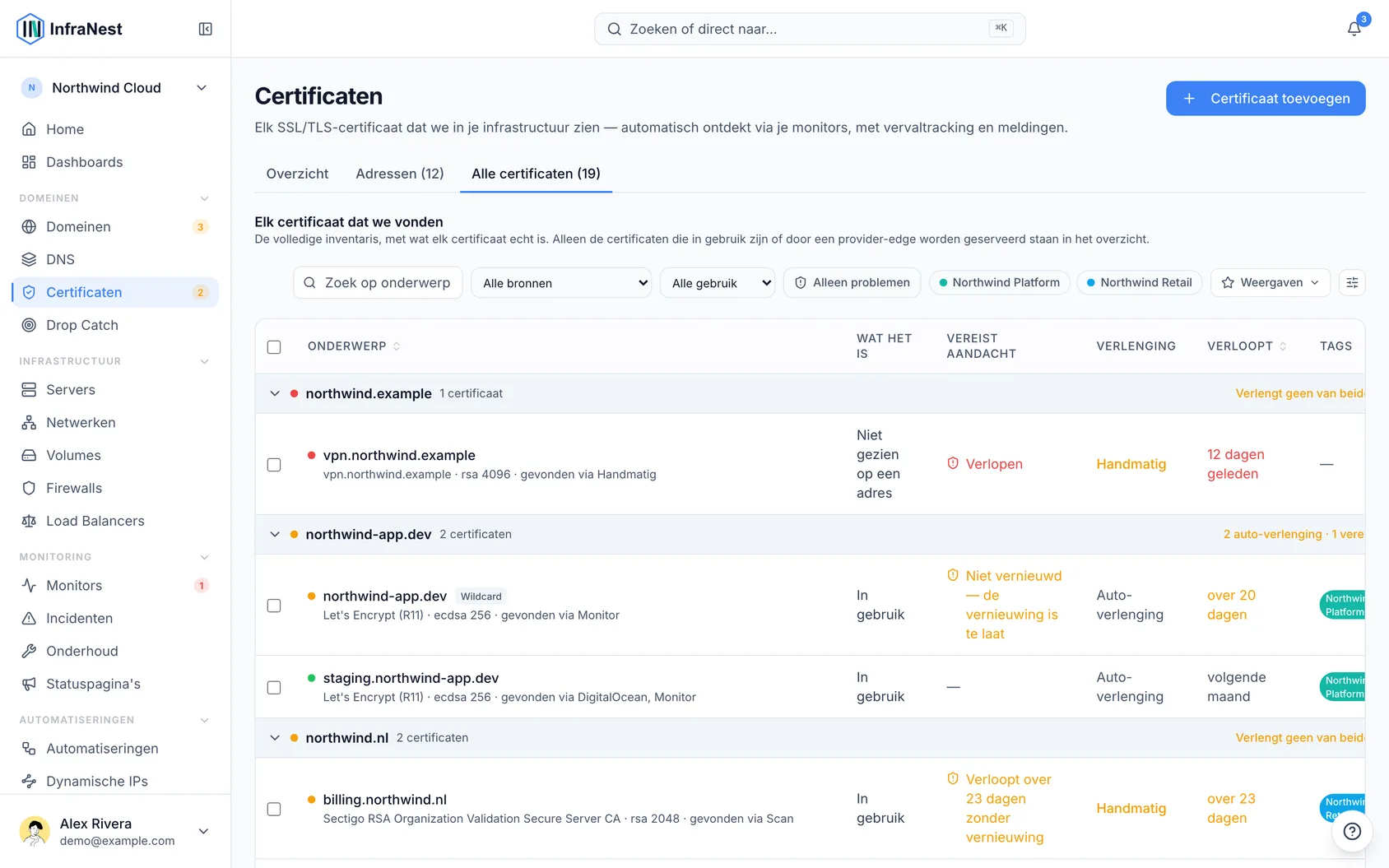Click Zoek op onderwerp search field
1389x868 pixels.
(x=378, y=283)
